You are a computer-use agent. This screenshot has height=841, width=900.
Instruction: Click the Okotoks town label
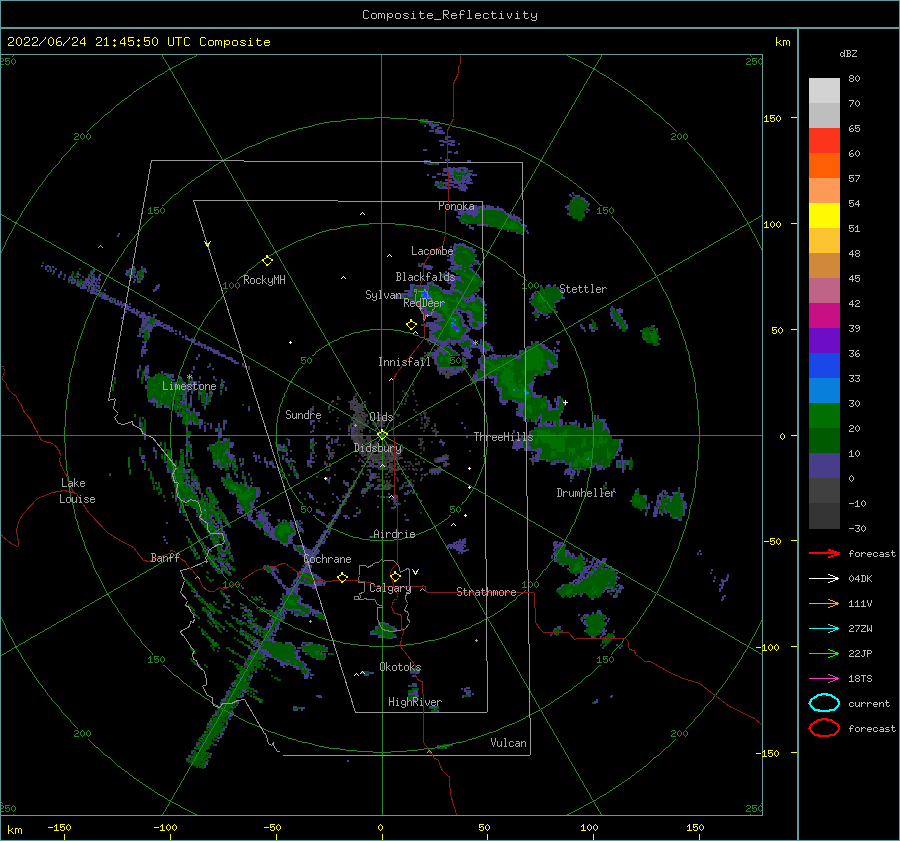coord(400,667)
